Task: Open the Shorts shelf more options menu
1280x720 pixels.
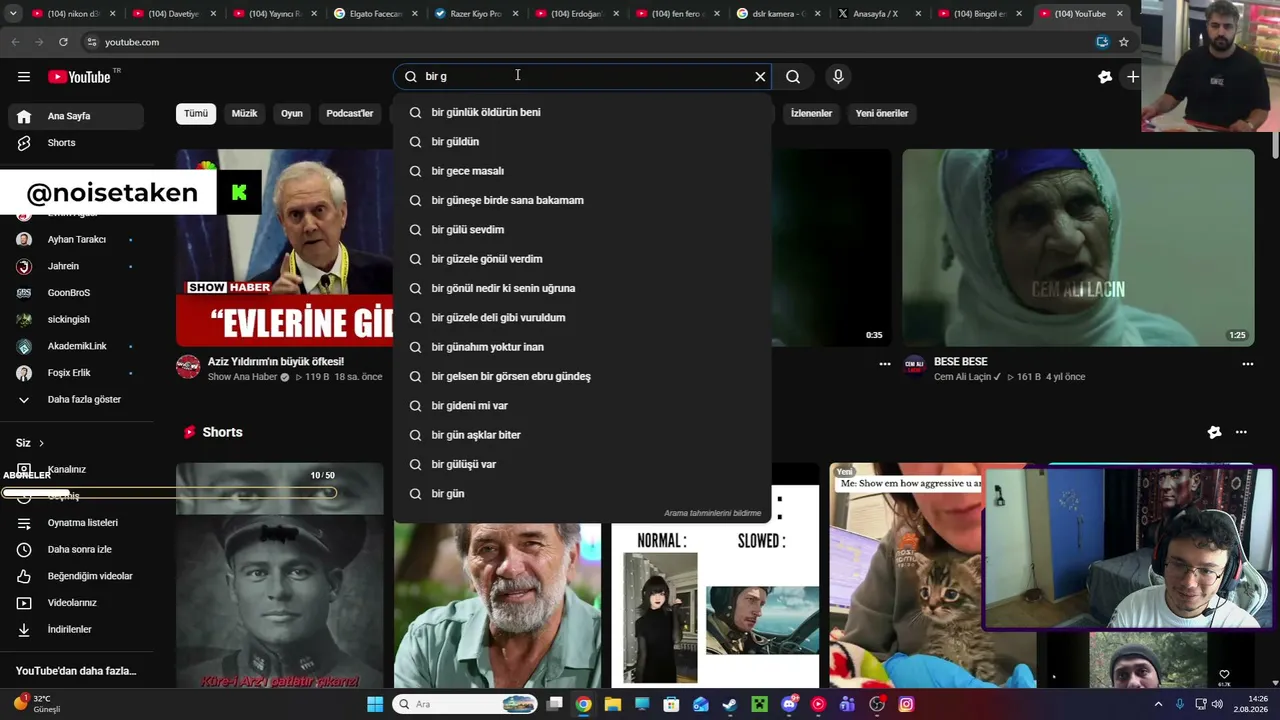Action: pyautogui.click(x=1241, y=432)
